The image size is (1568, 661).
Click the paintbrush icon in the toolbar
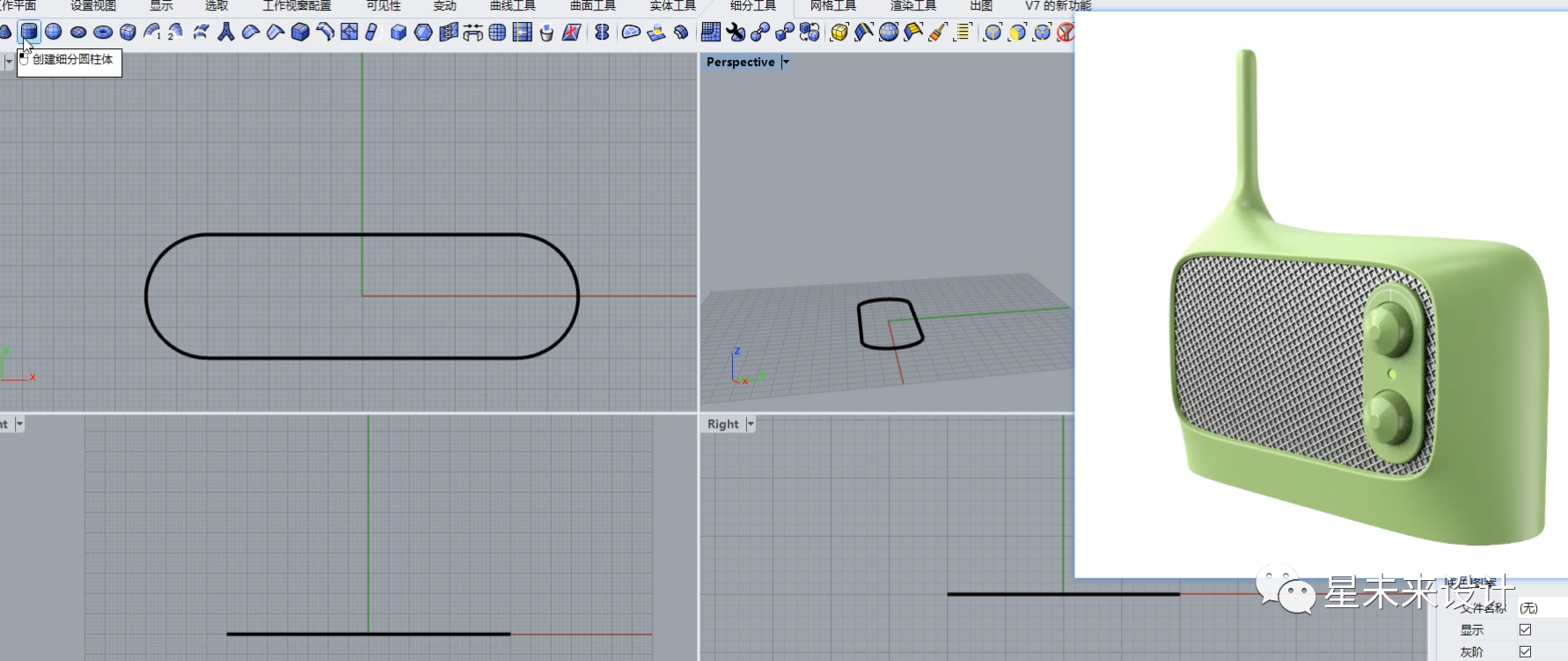point(938,33)
